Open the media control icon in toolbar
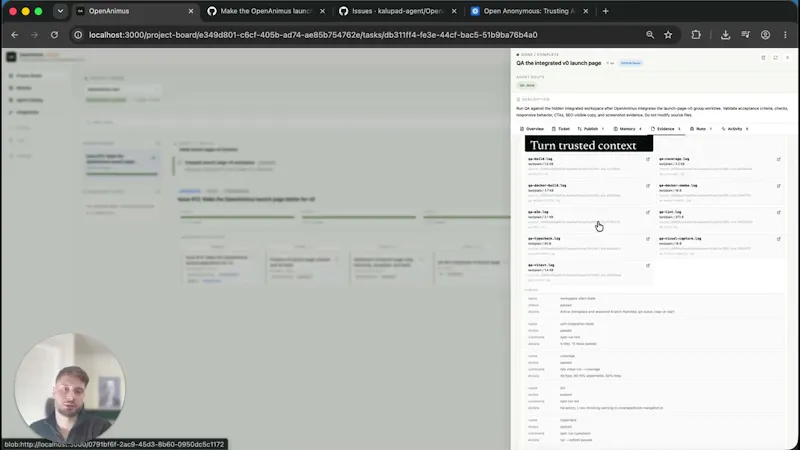Screen dimensions: 800x450 click(x=745, y=35)
